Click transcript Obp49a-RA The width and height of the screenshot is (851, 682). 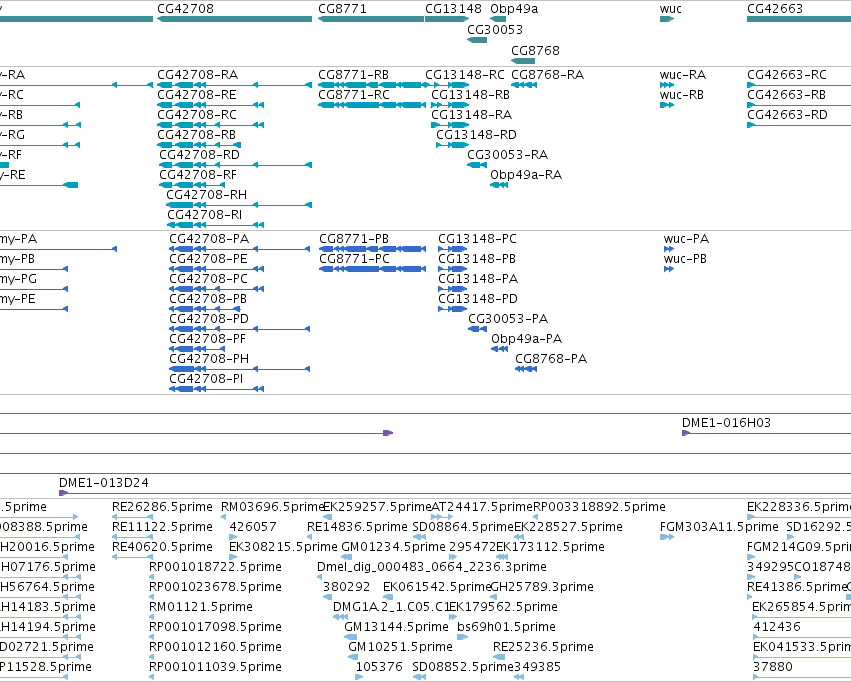(x=526, y=175)
